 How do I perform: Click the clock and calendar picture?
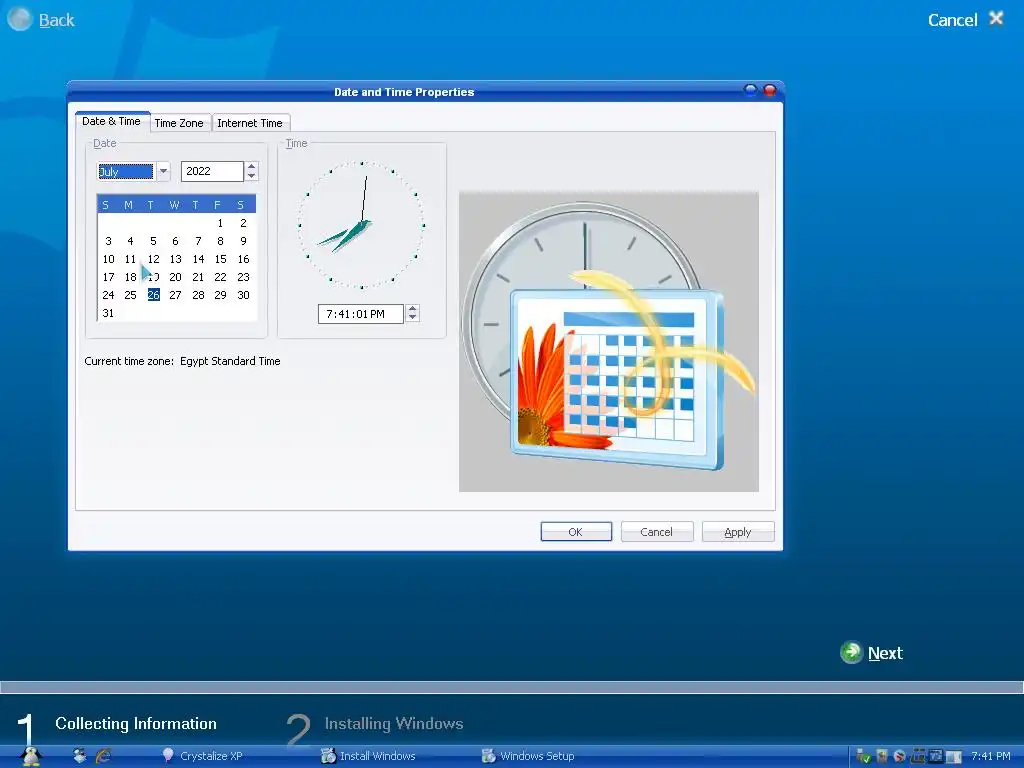(609, 342)
